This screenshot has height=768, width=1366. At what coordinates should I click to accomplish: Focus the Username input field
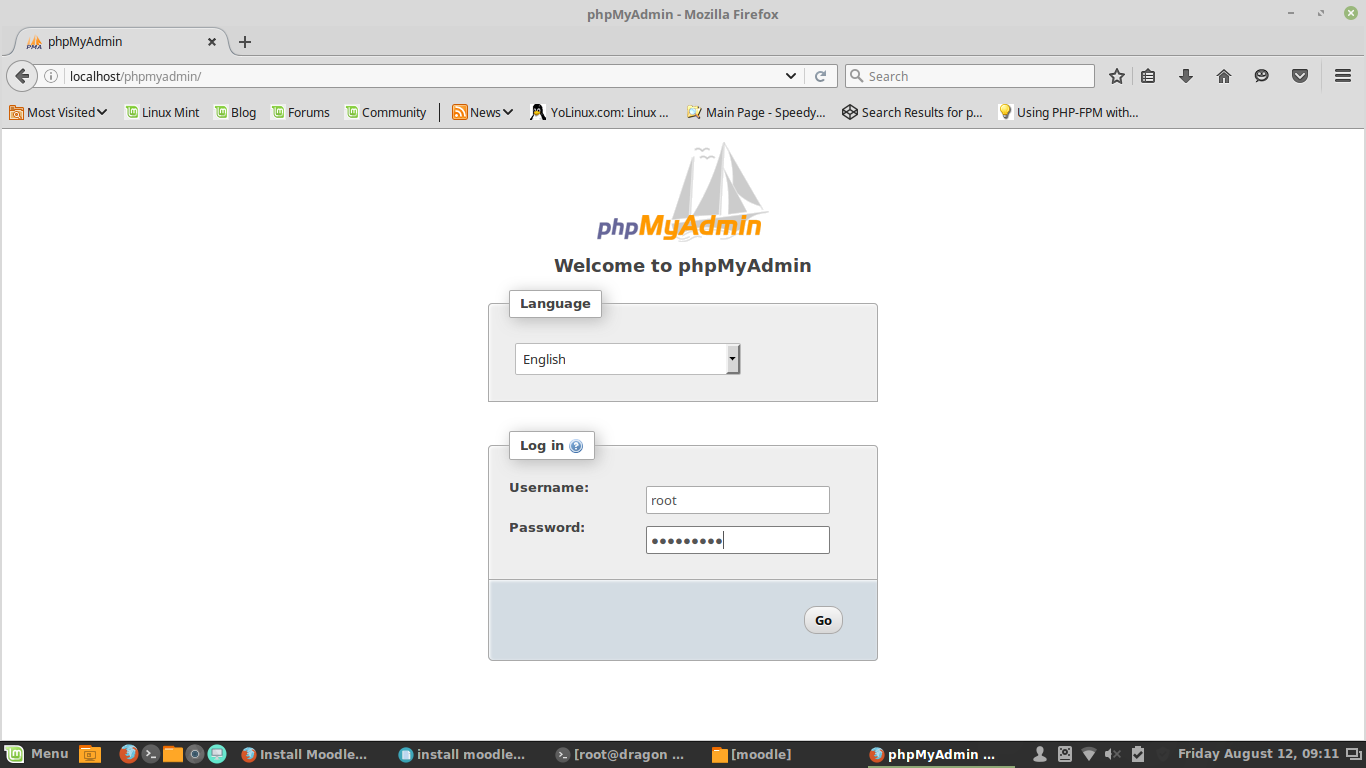coord(738,500)
